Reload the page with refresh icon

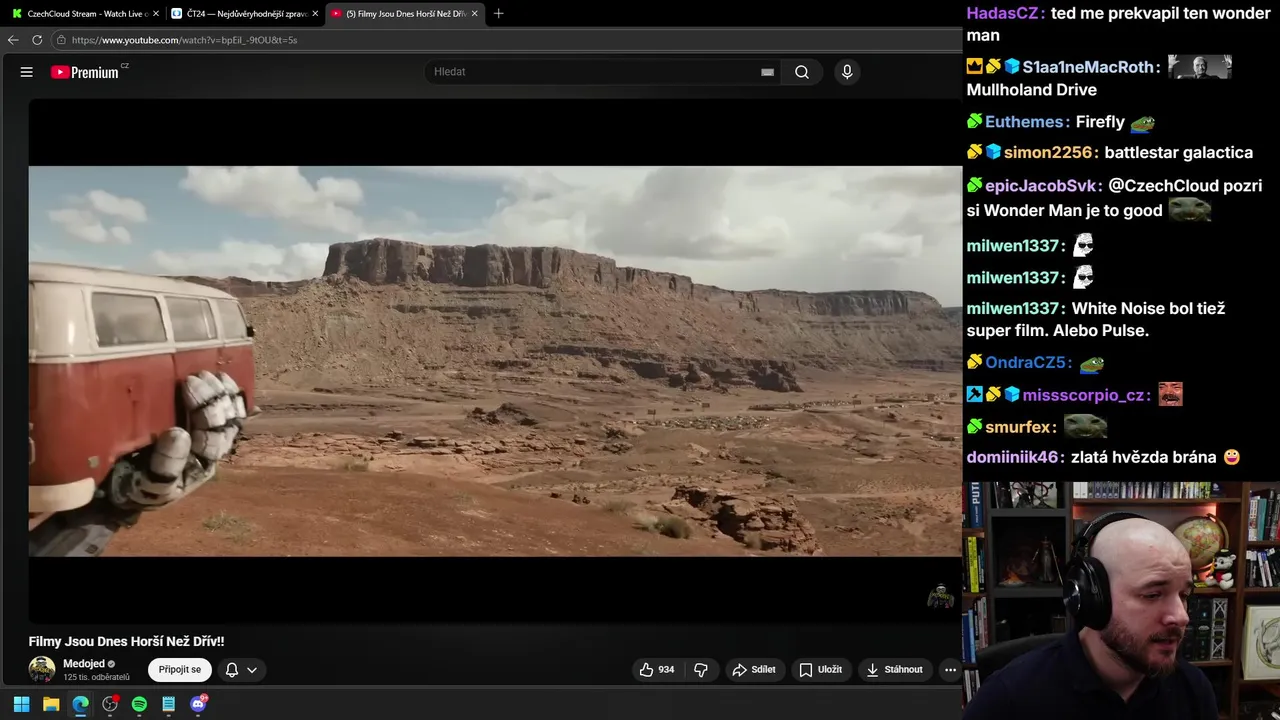coord(37,40)
